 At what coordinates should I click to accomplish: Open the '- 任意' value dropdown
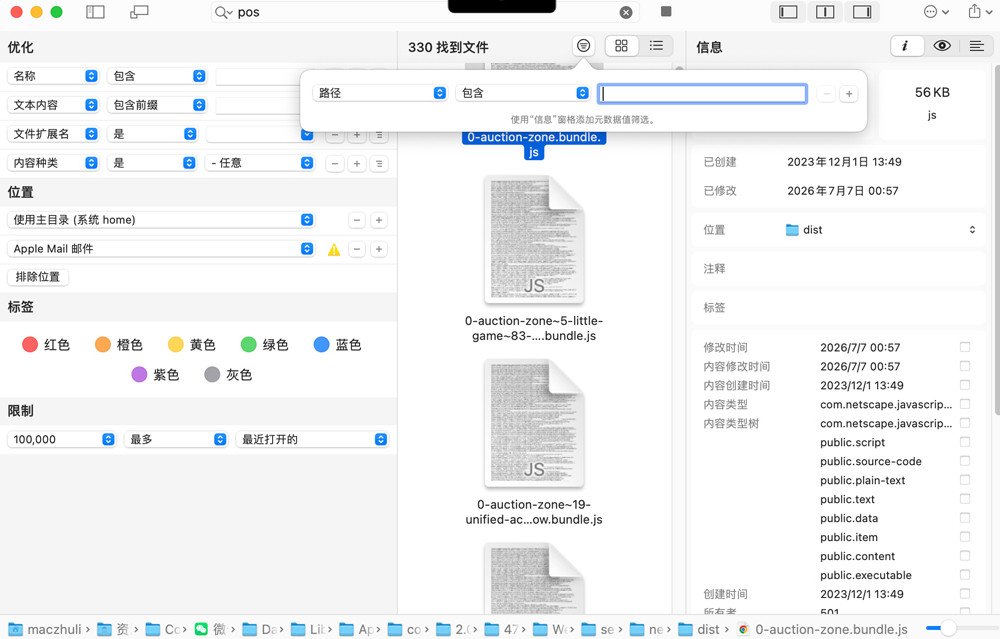260,163
